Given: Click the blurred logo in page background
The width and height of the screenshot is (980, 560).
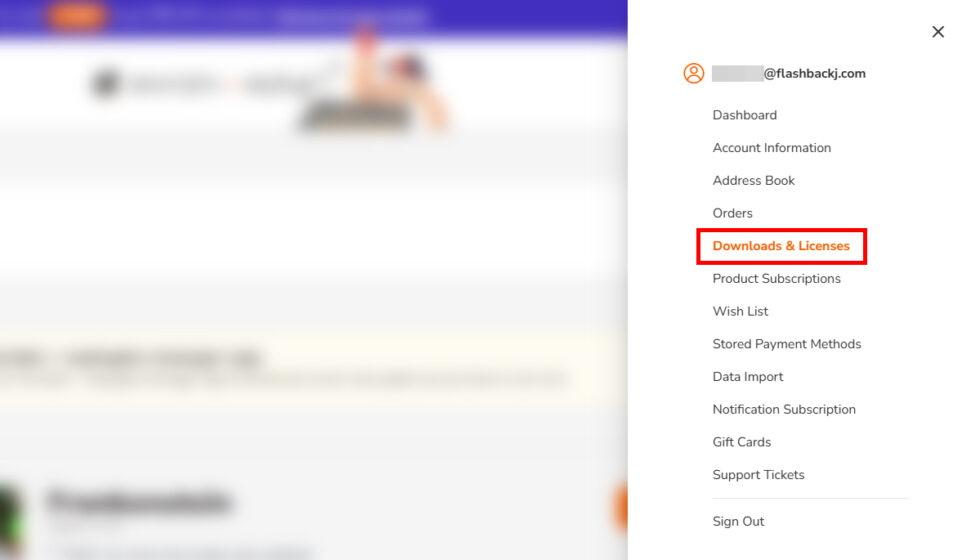Looking at the screenshot, I should click(x=106, y=83).
